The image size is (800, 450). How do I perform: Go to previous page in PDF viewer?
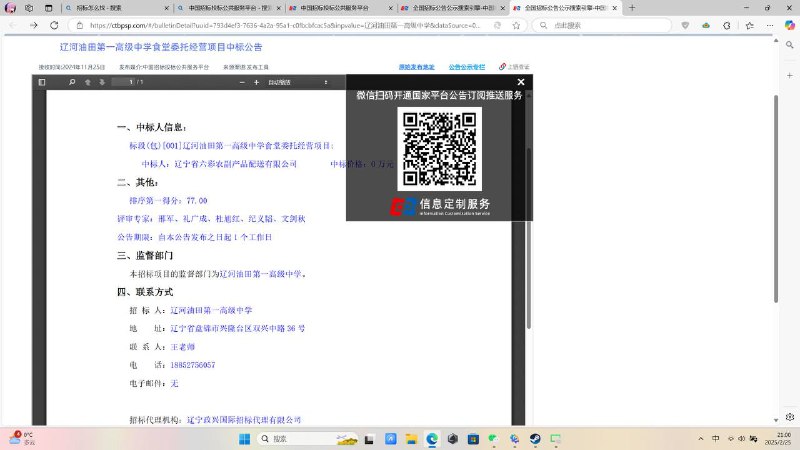pyautogui.click(x=88, y=82)
